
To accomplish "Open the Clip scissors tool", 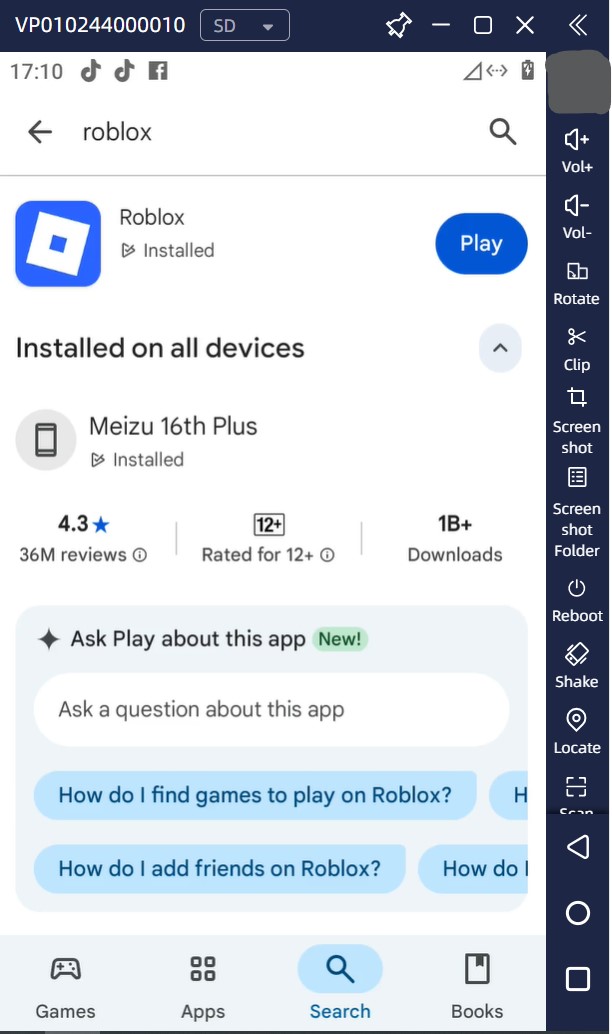I will tap(576, 337).
